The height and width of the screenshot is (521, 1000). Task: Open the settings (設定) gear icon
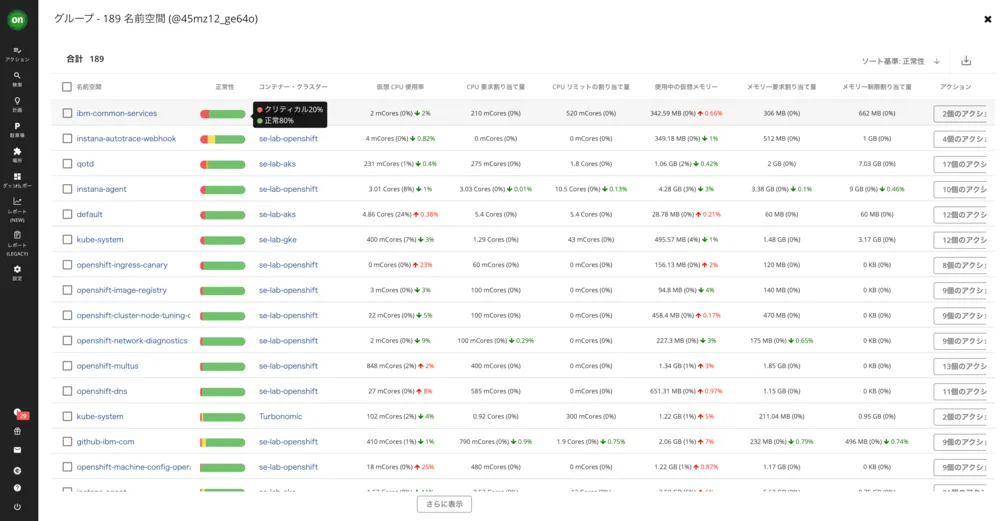click(18, 271)
